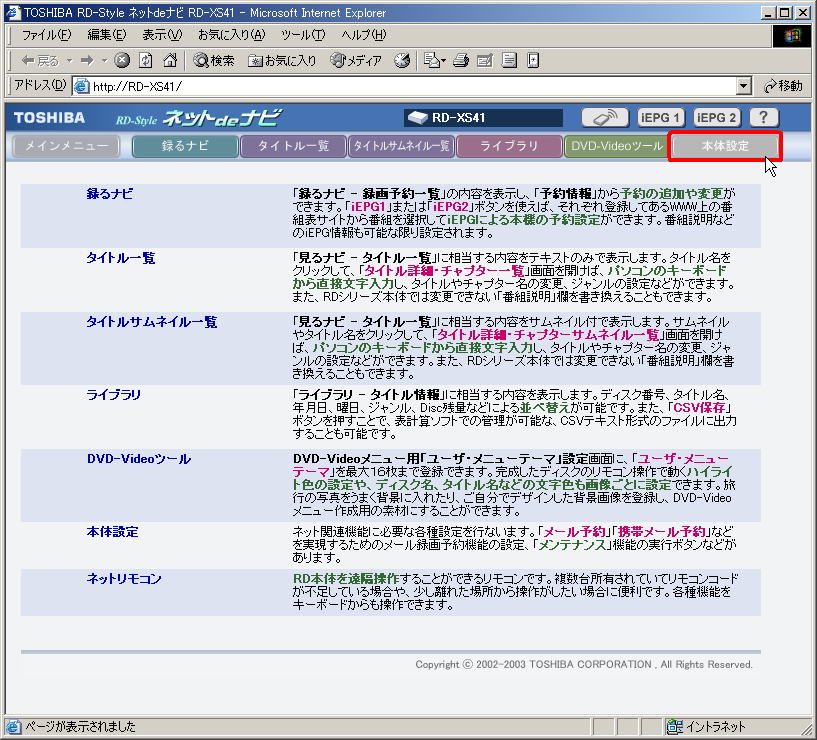Click the Copyright TOSHIBA CORPORATION footer text
817x740 pixels.
click(x=584, y=664)
